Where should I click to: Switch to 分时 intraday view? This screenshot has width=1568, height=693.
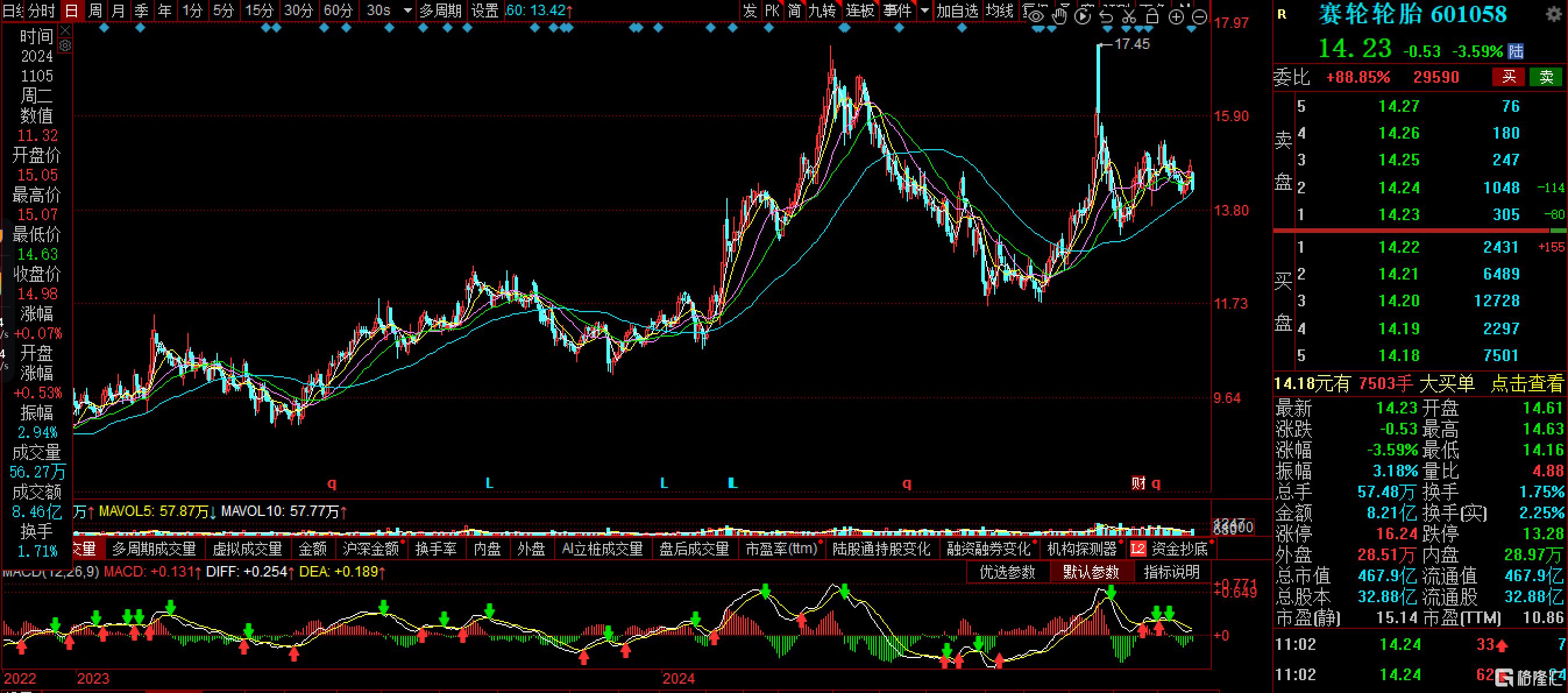tap(41, 10)
